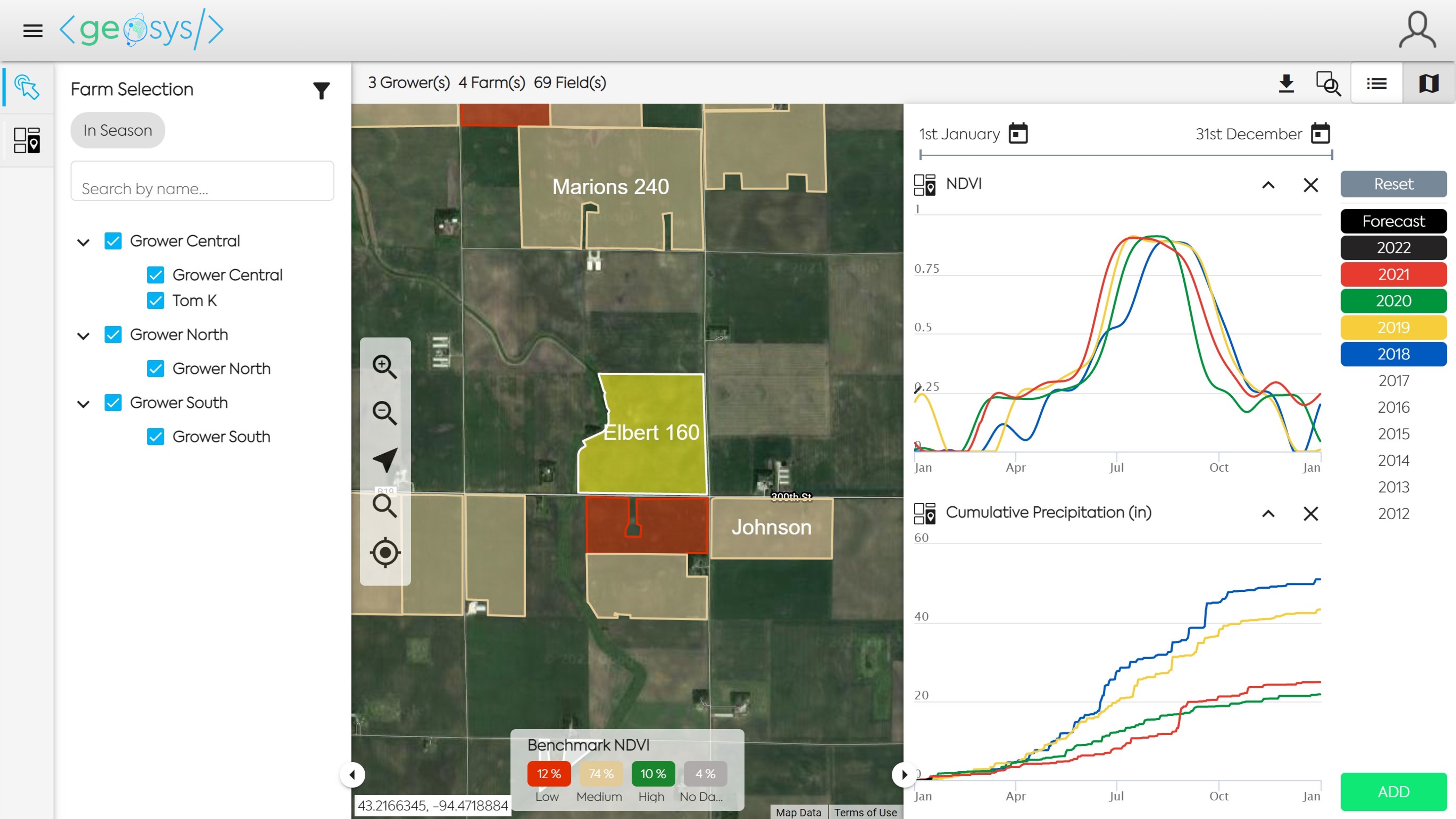Uncheck the Grower South farm checkbox
Screen dimensions: 1456x819
156,437
